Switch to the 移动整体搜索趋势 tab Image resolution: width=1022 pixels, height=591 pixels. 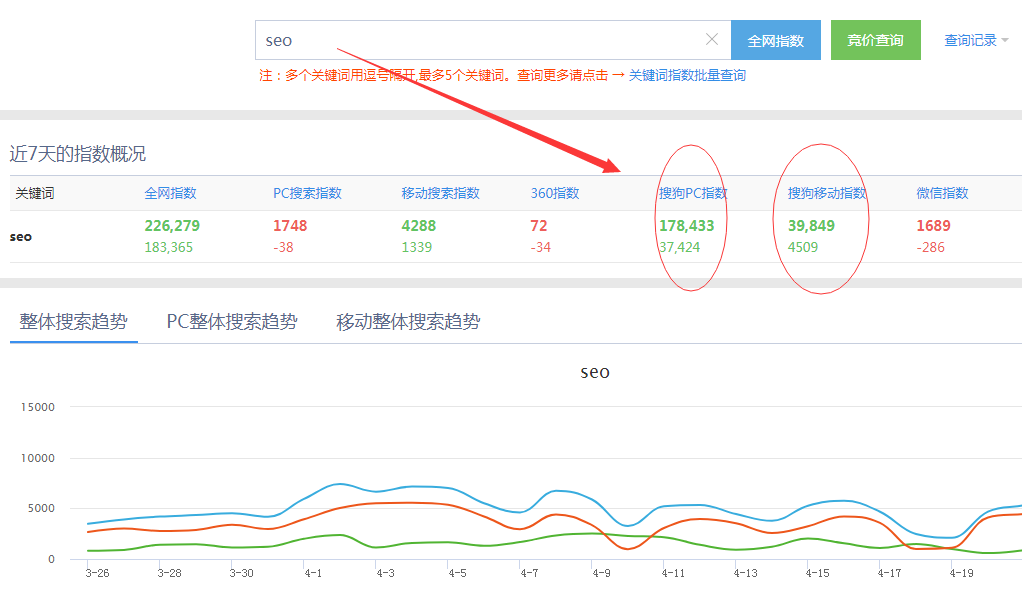click(408, 322)
